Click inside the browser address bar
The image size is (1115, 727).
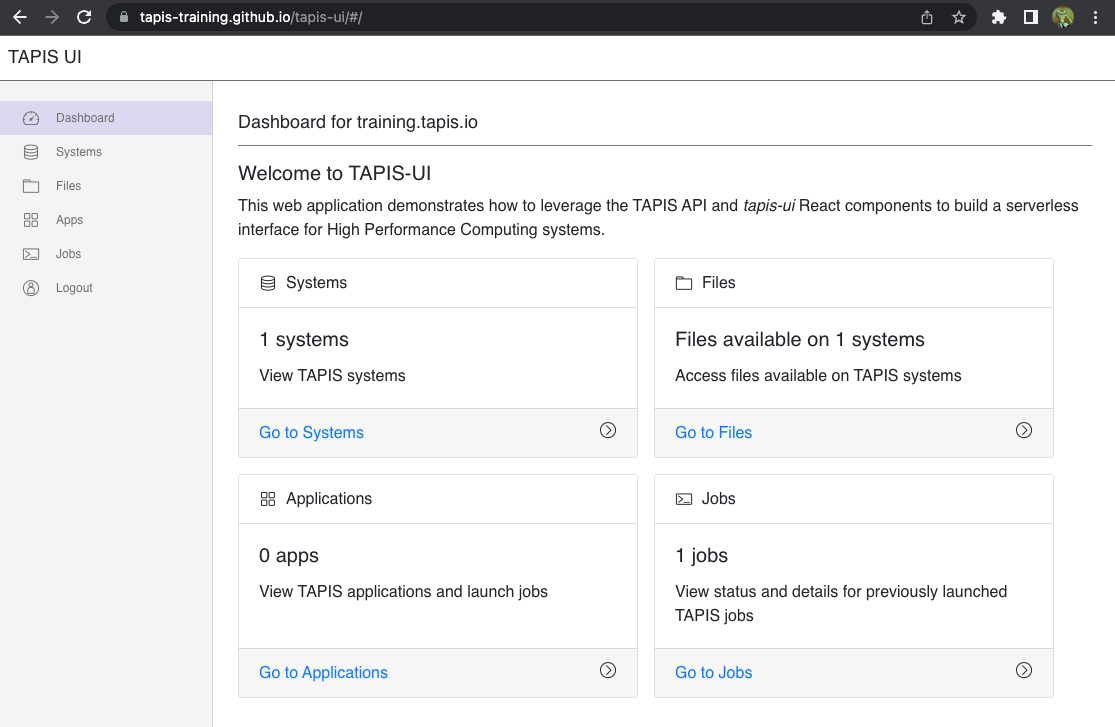(300, 17)
